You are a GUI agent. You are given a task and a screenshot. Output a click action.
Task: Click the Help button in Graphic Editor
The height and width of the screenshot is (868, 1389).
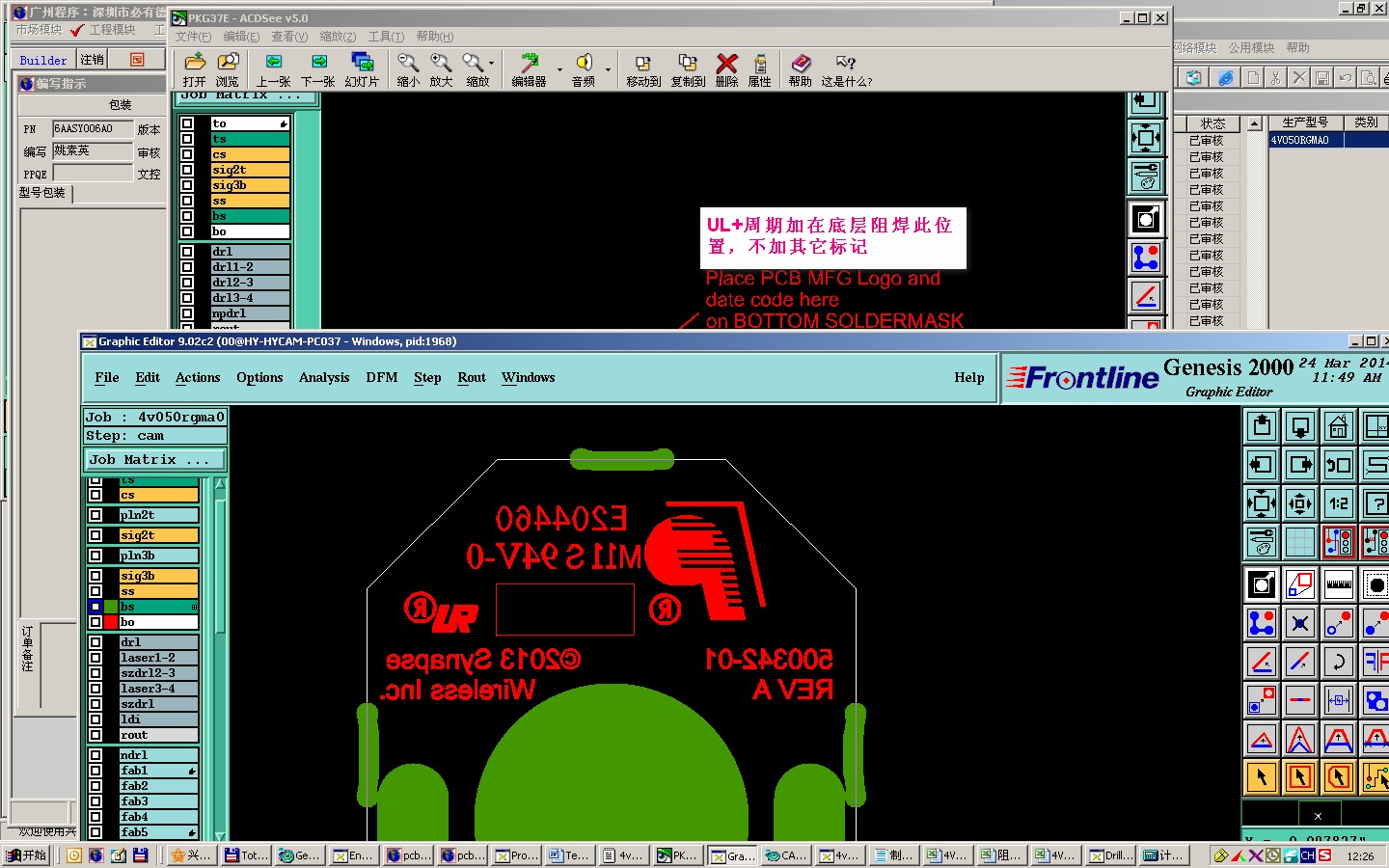(x=969, y=378)
